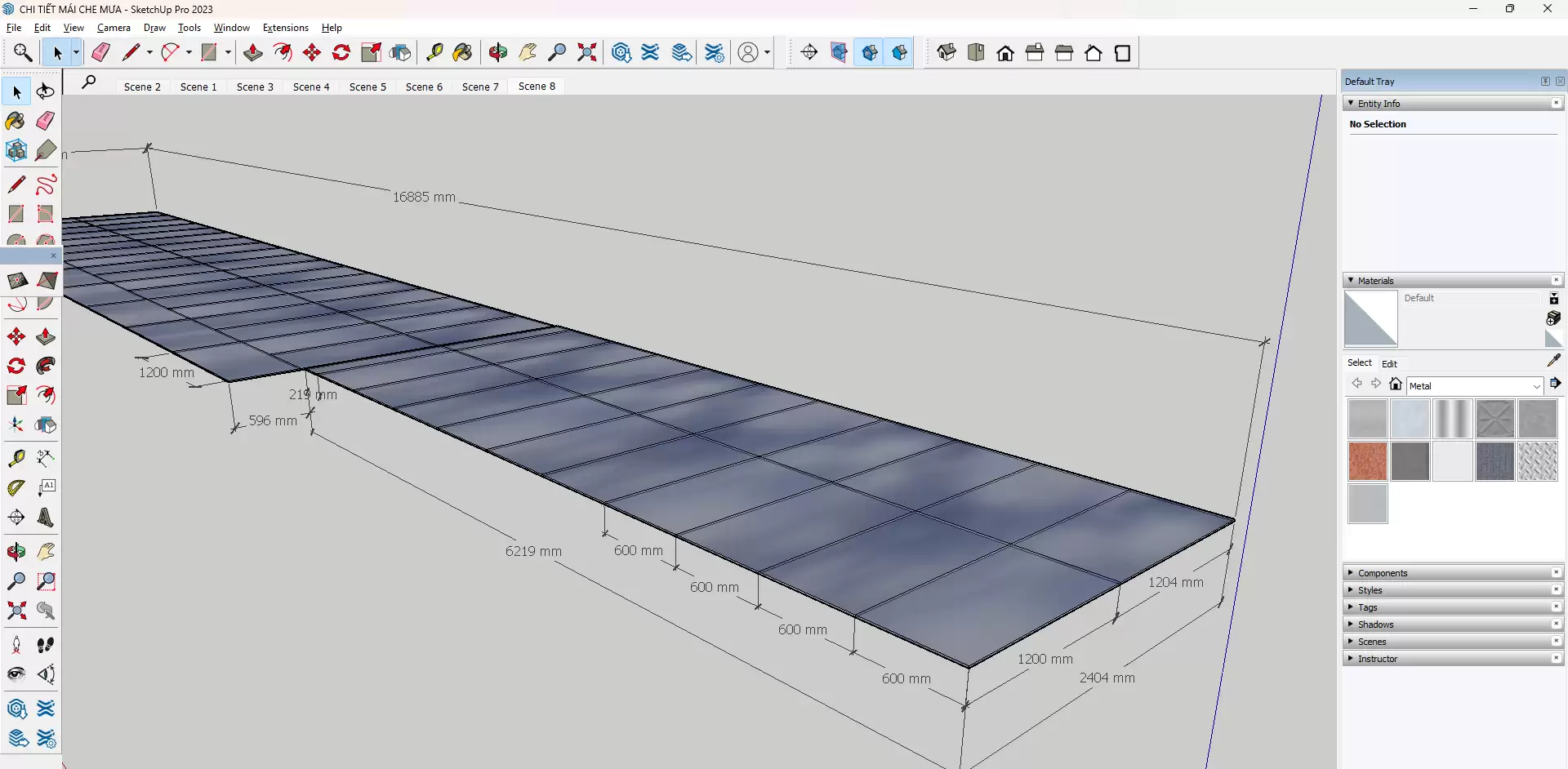
Task: Switch to the Scene 5 tab
Action: click(367, 87)
